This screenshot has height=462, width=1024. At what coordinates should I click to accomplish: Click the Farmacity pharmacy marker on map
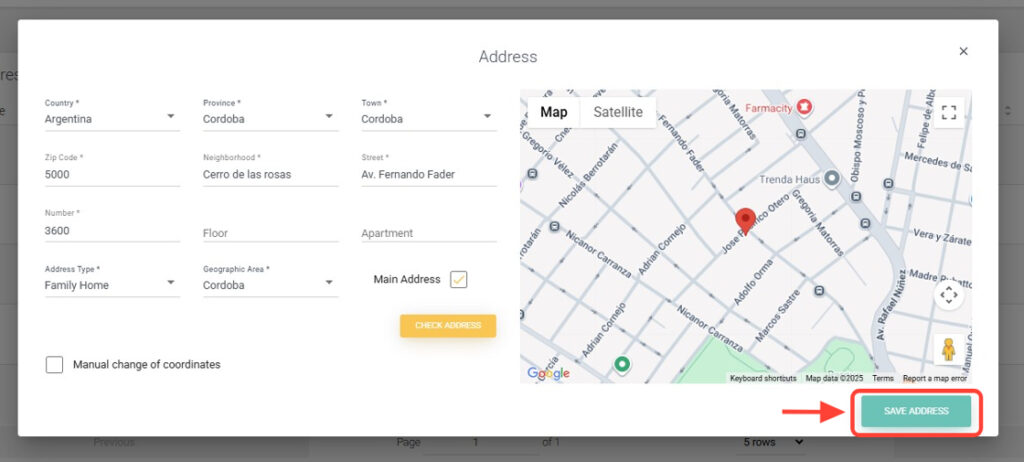[x=803, y=106]
